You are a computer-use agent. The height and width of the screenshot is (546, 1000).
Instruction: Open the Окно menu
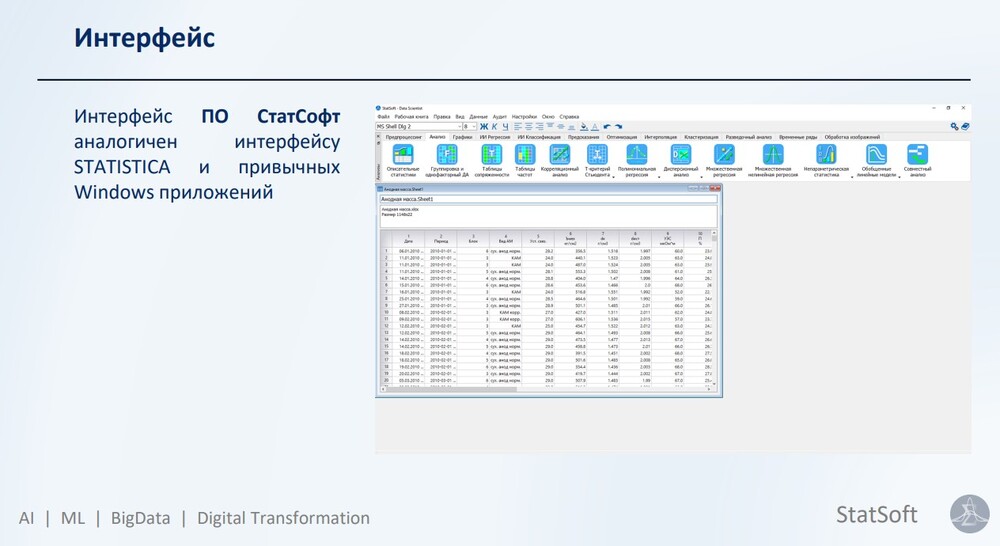548,117
